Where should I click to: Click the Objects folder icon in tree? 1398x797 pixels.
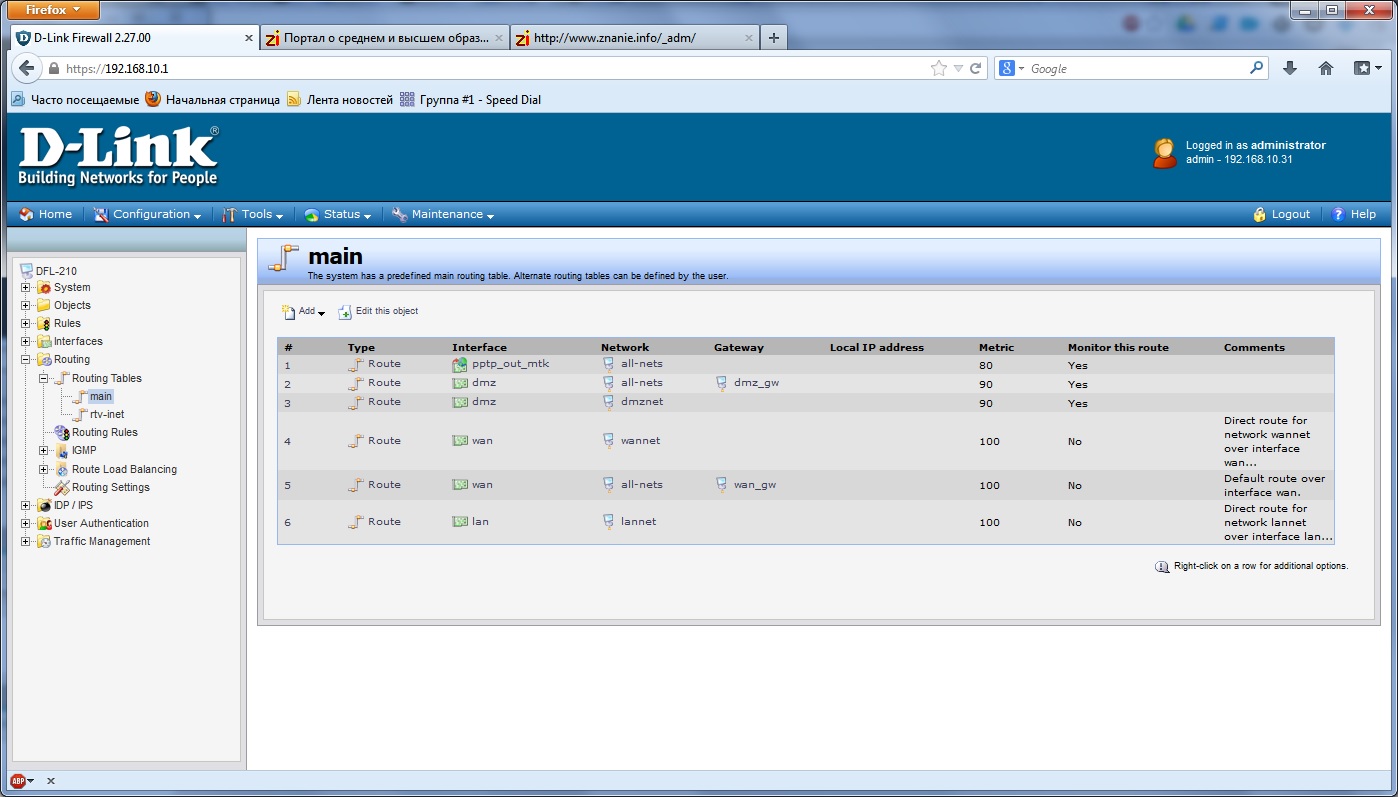click(x=44, y=305)
